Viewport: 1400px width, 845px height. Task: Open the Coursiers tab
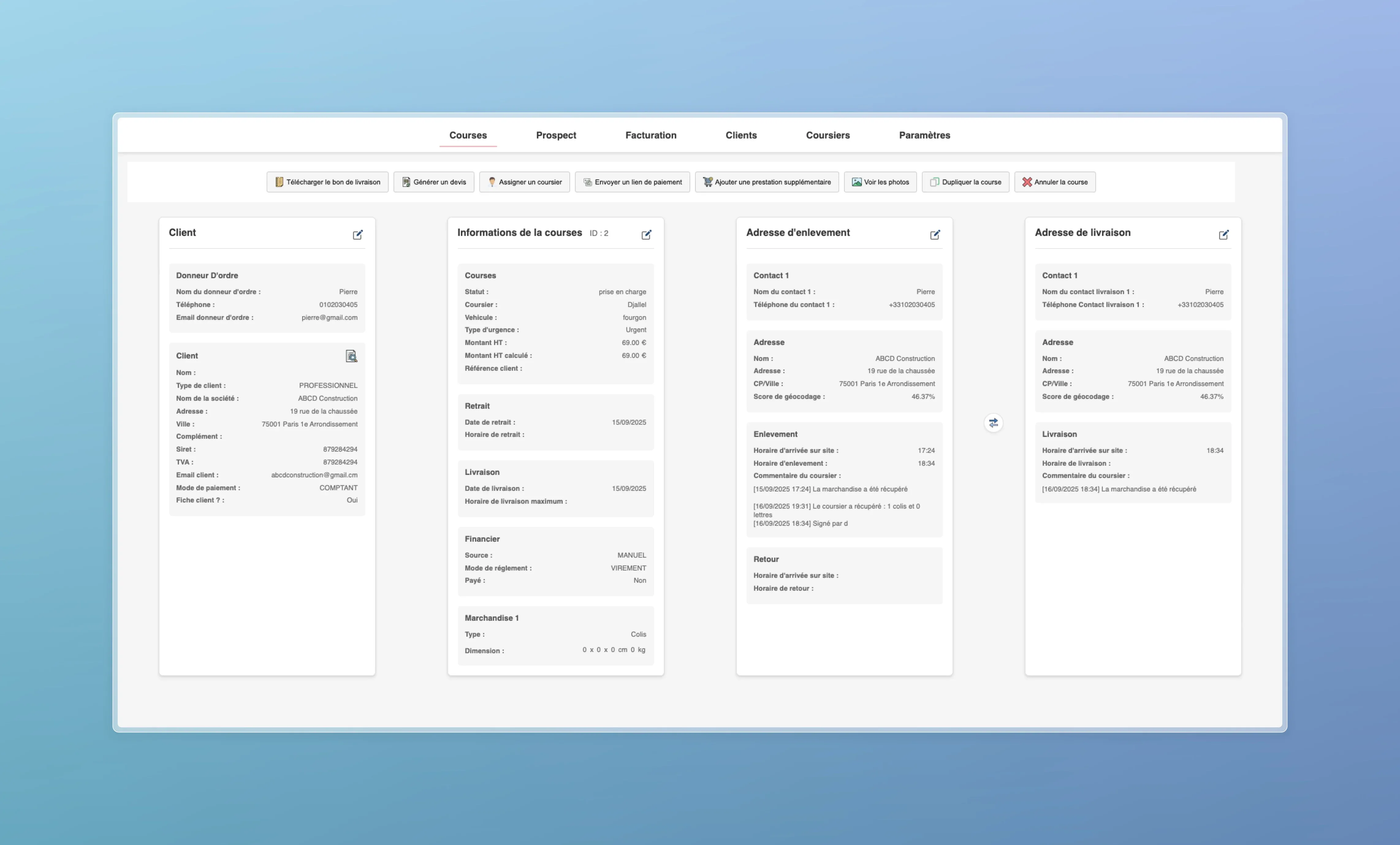coord(827,135)
